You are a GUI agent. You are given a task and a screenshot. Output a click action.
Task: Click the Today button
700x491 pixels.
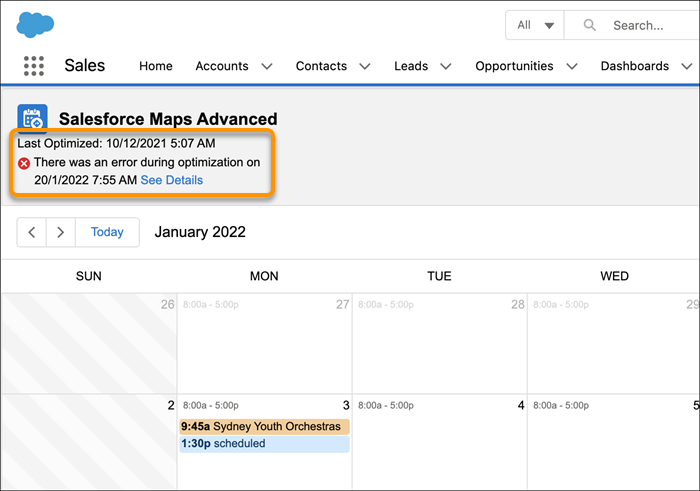tap(107, 232)
